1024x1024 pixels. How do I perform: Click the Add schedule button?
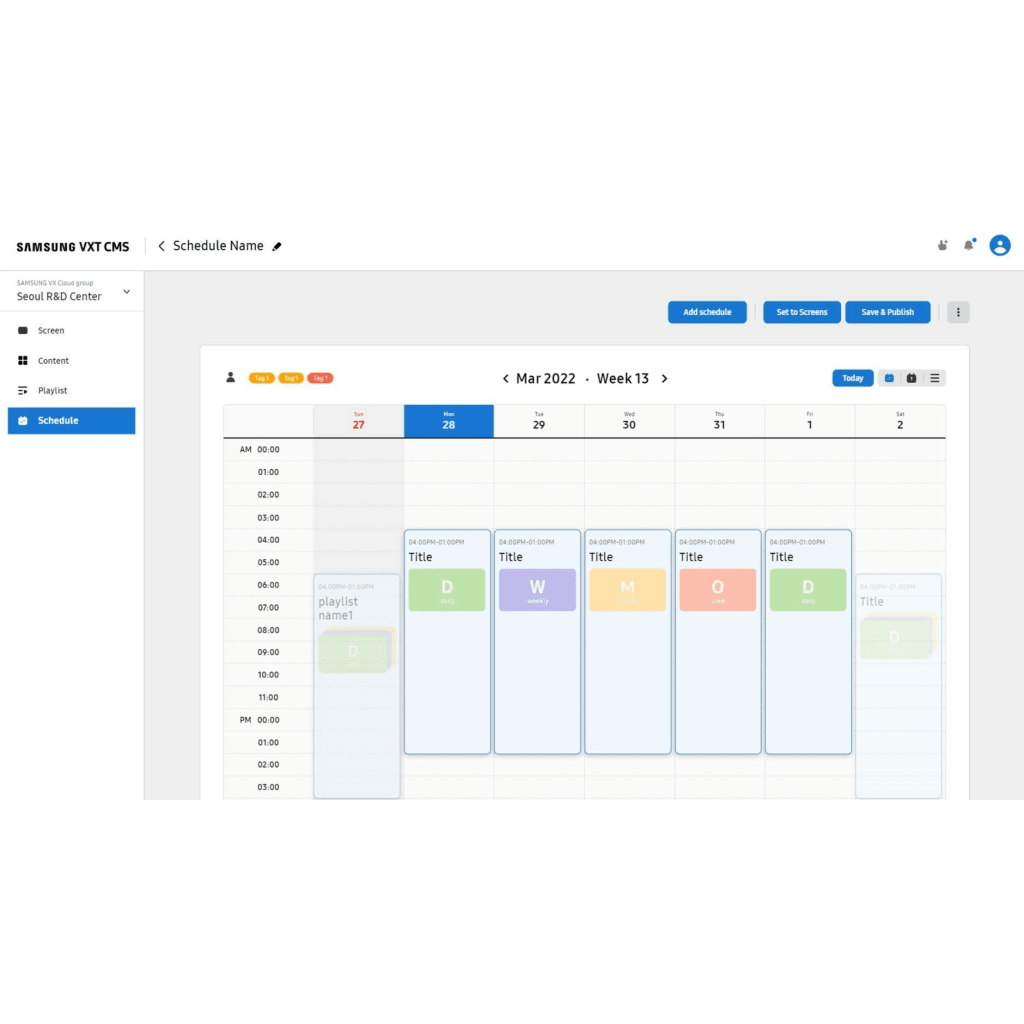point(707,312)
